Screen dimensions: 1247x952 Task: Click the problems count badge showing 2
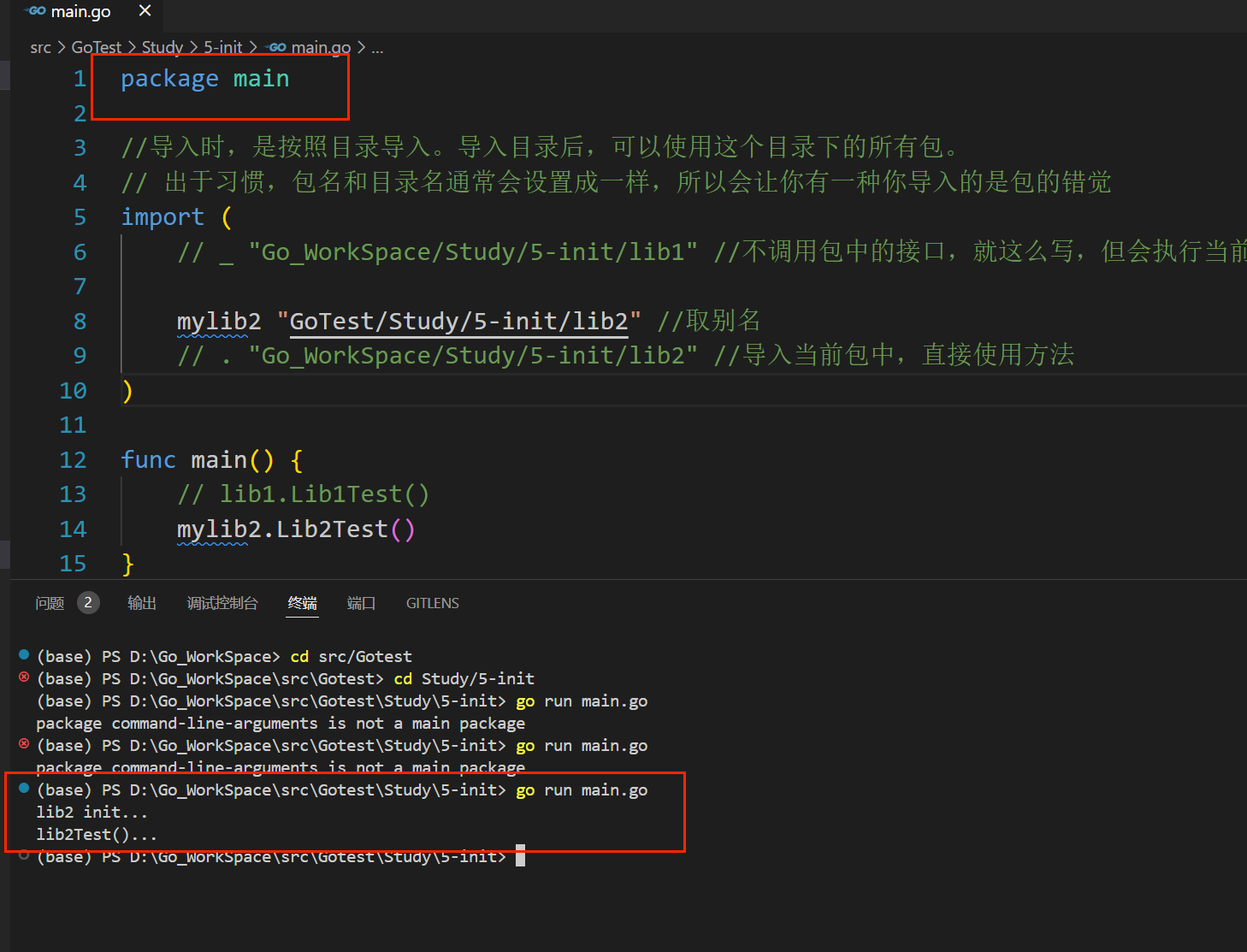point(88,603)
